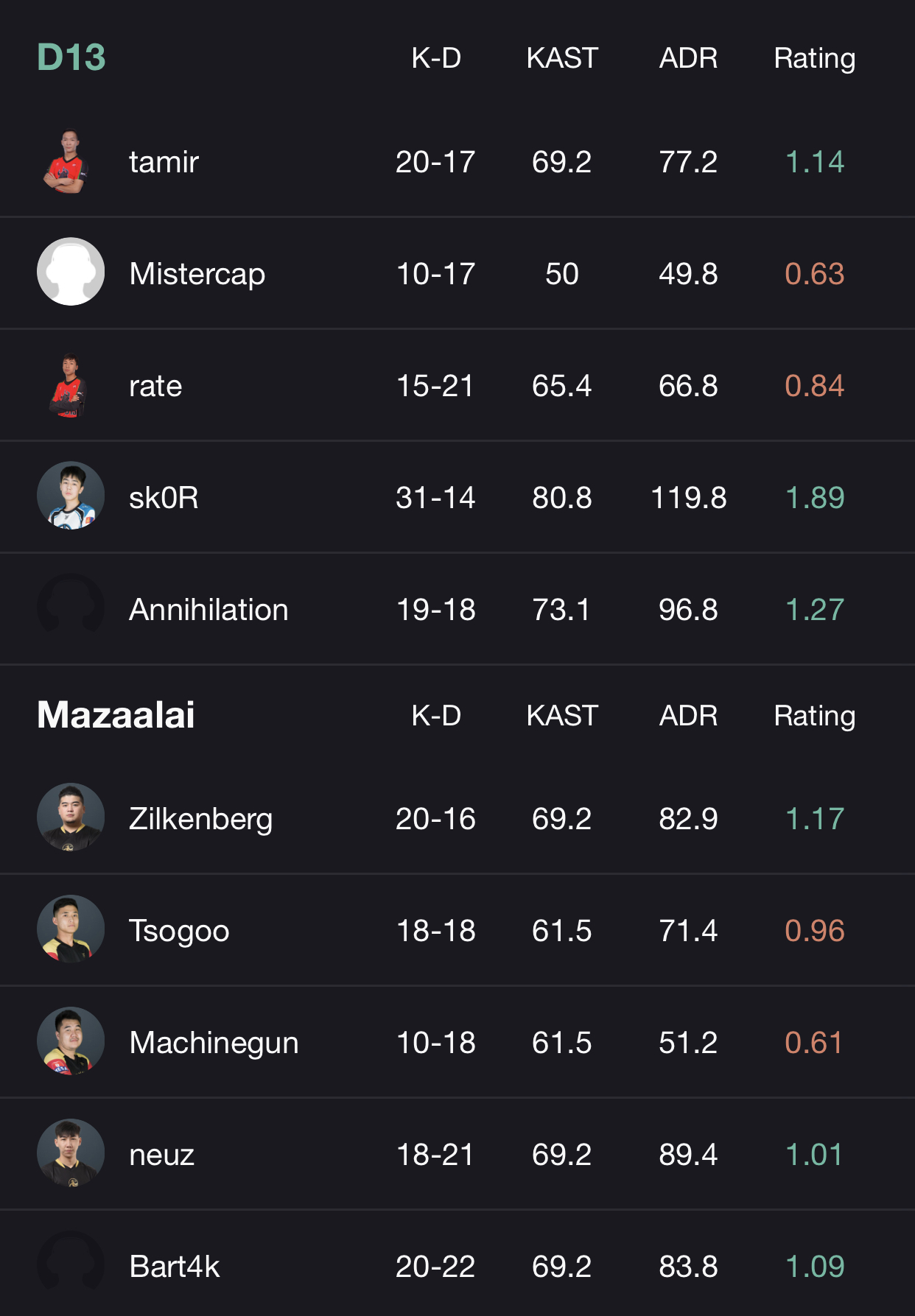This screenshot has height=1316, width=915.
Task: Click Machinegun's player avatar
Action: tap(70, 1041)
